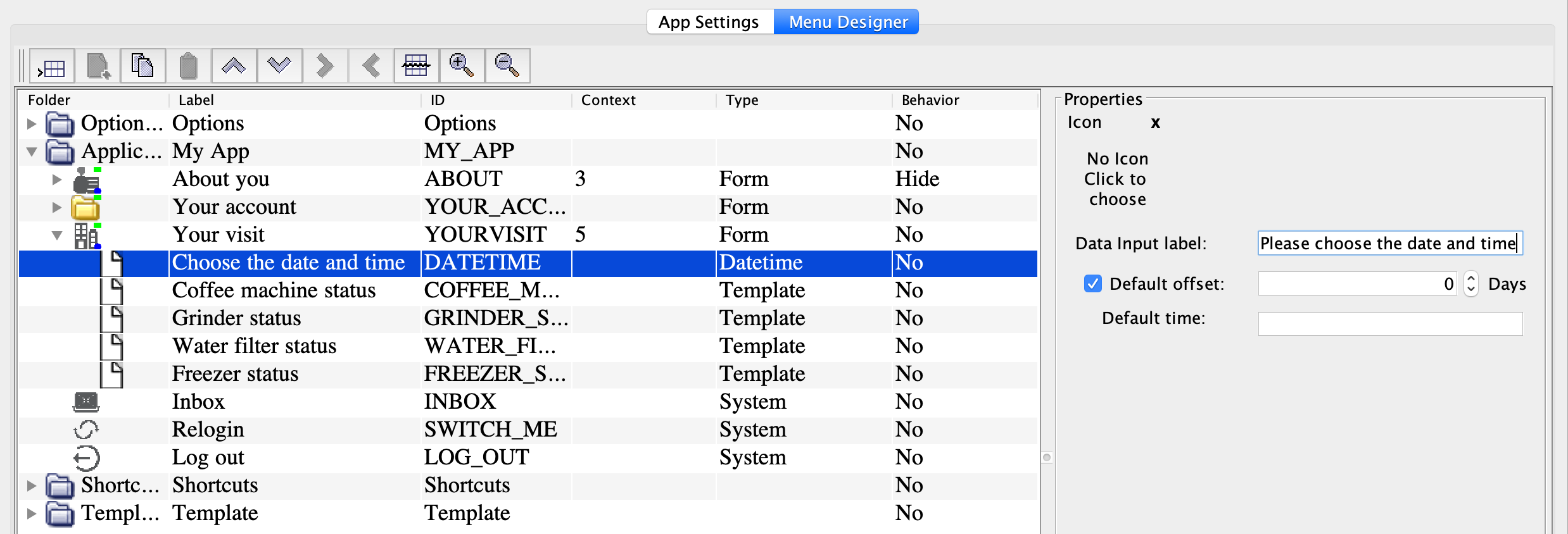Expand the Options folder row
The image size is (1568, 534).
(31, 123)
